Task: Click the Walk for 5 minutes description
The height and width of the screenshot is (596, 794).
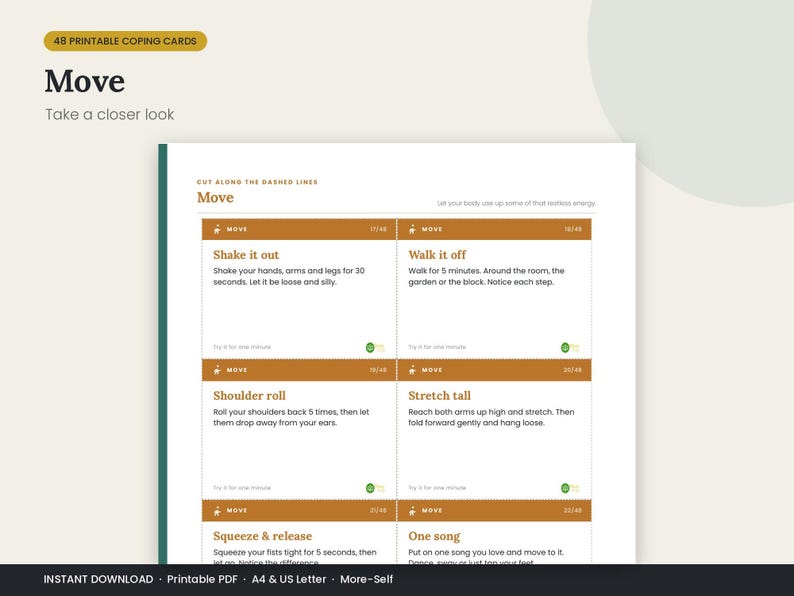Action: coord(486,276)
